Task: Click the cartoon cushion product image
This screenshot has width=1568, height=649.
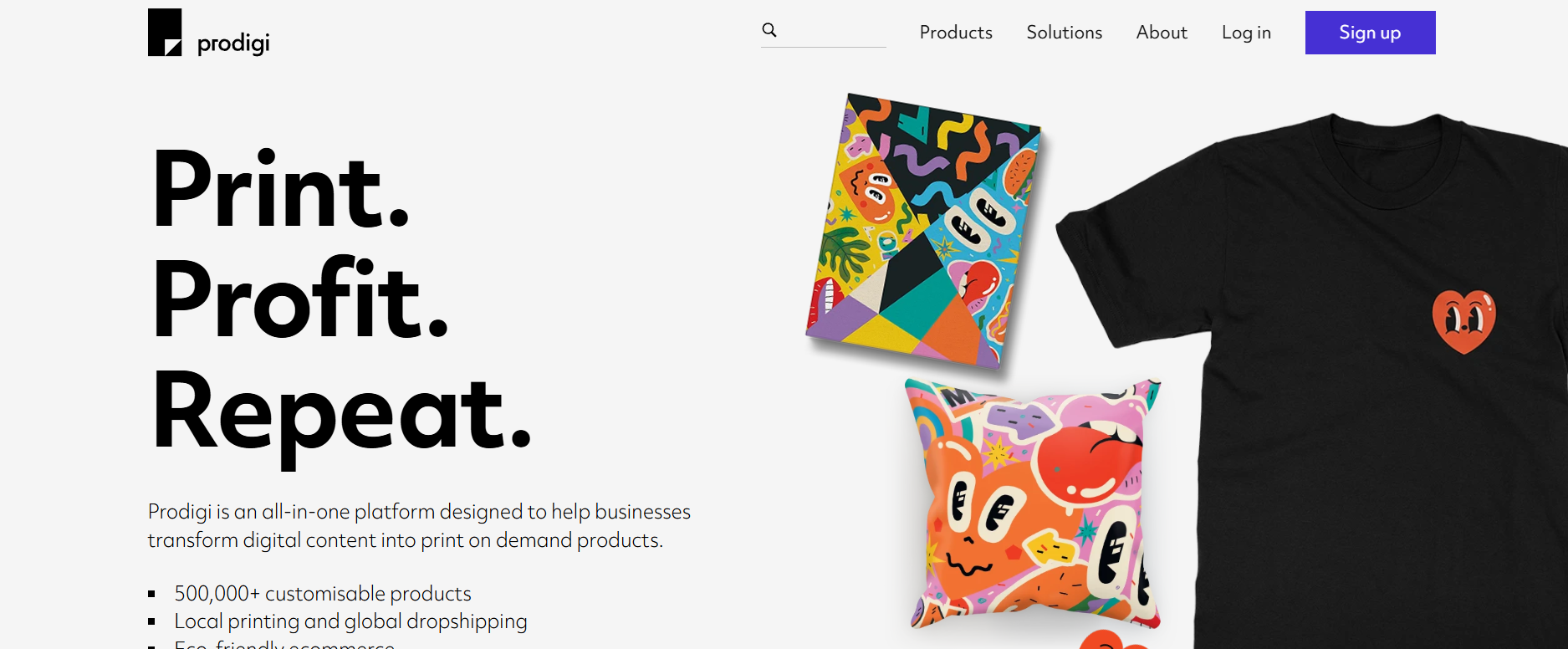Action: [1034, 504]
